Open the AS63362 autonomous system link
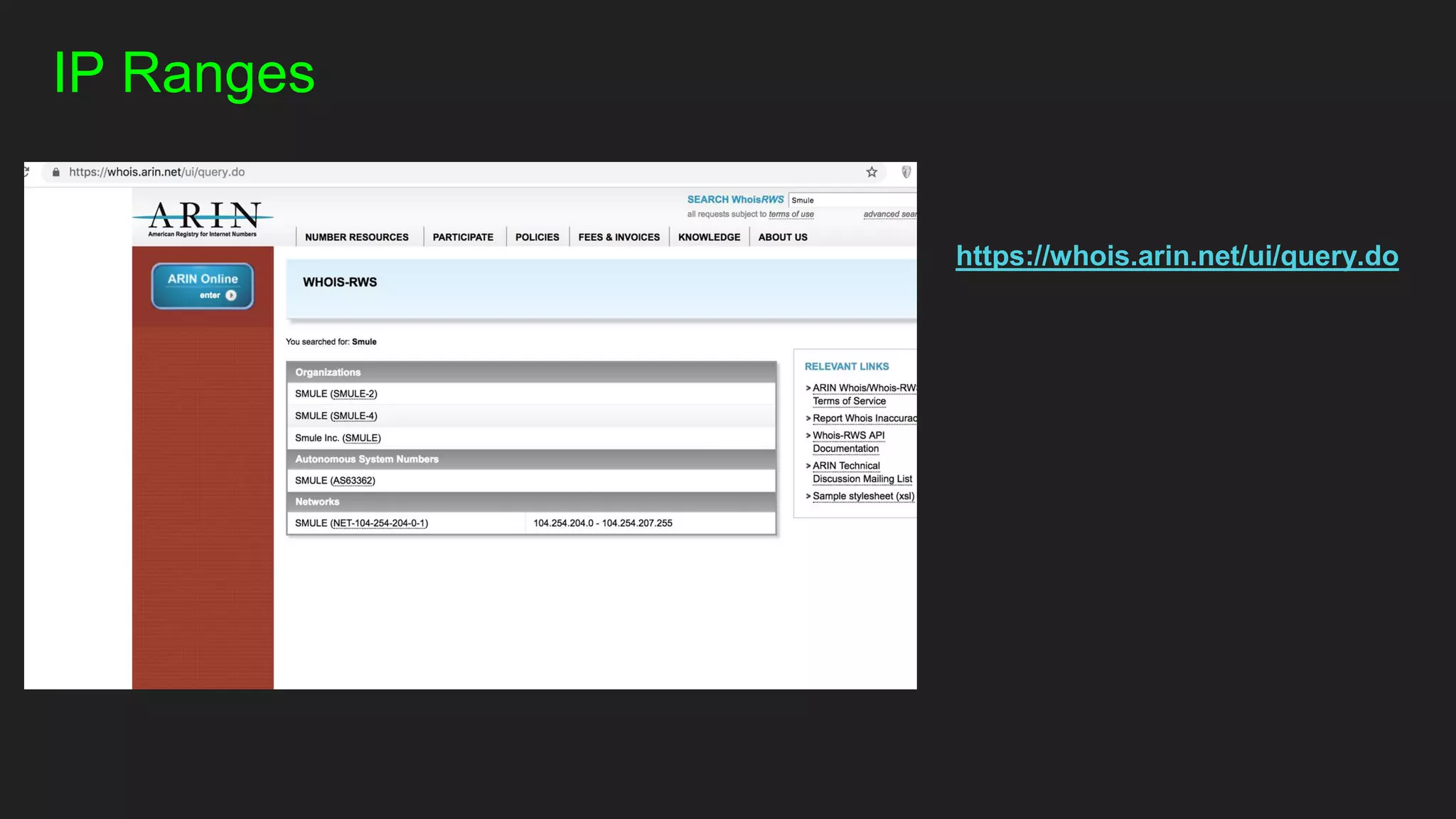Image resolution: width=1456 pixels, height=819 pixels. pos(353,481)
